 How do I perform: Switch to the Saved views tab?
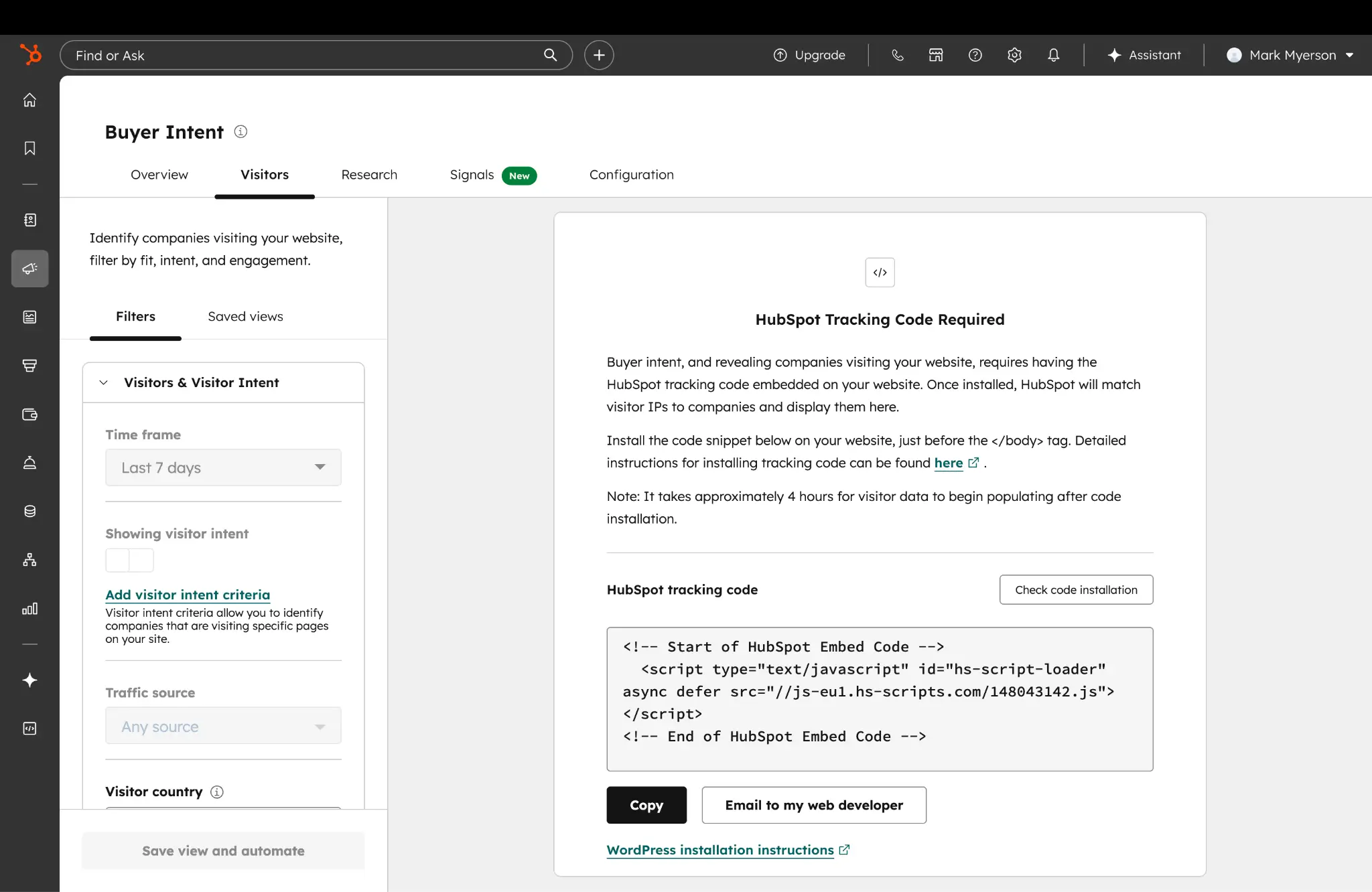245,316
